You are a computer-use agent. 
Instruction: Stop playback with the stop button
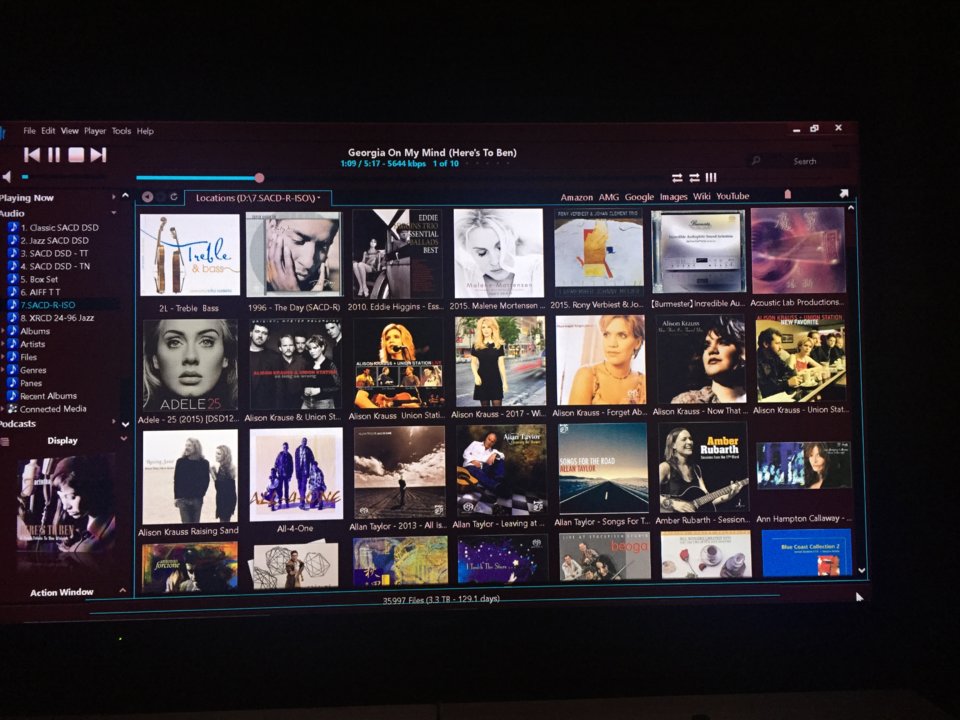point(76,155)
